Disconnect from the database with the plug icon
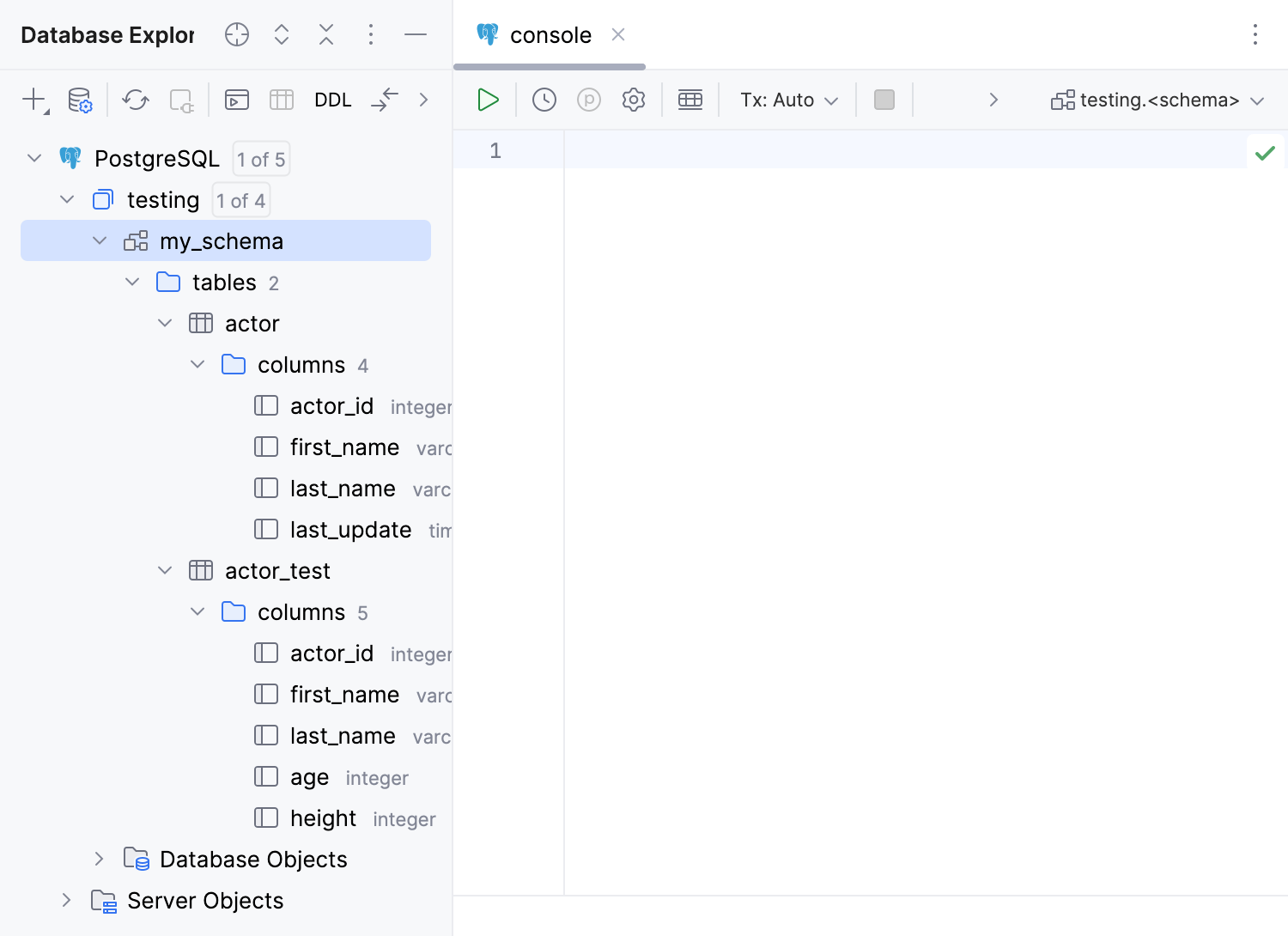The image size is (1288, 936). point(180,100)
